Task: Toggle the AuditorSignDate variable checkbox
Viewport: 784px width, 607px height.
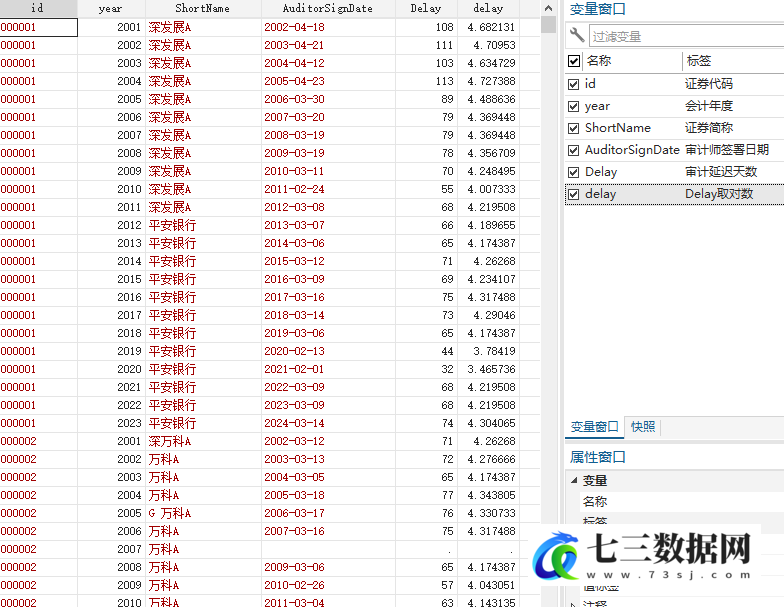Action: pyautogui.click(x=574, y=150)
